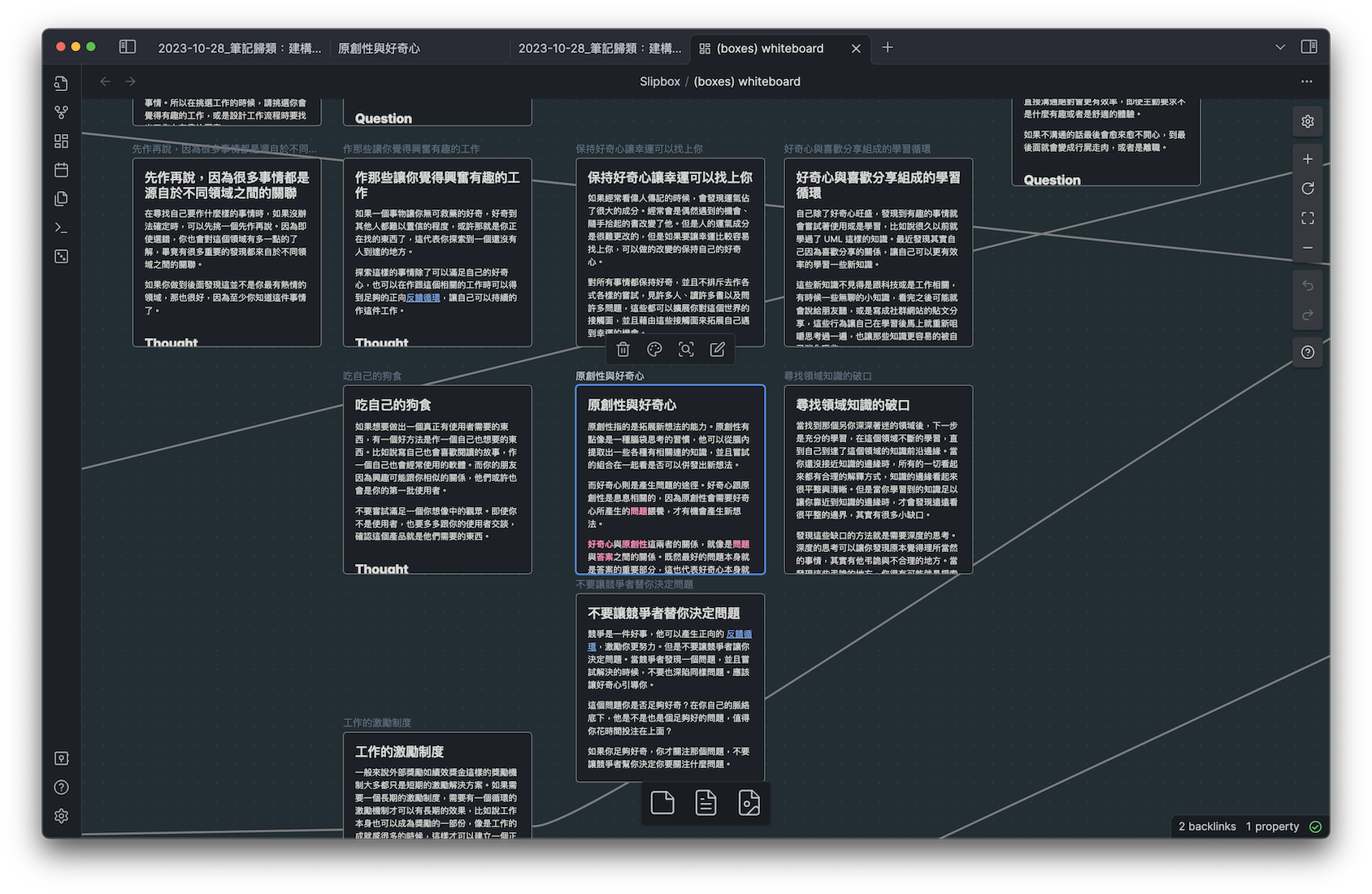
Task: Toggle the left sidebar
Action: tap(128, 47)
